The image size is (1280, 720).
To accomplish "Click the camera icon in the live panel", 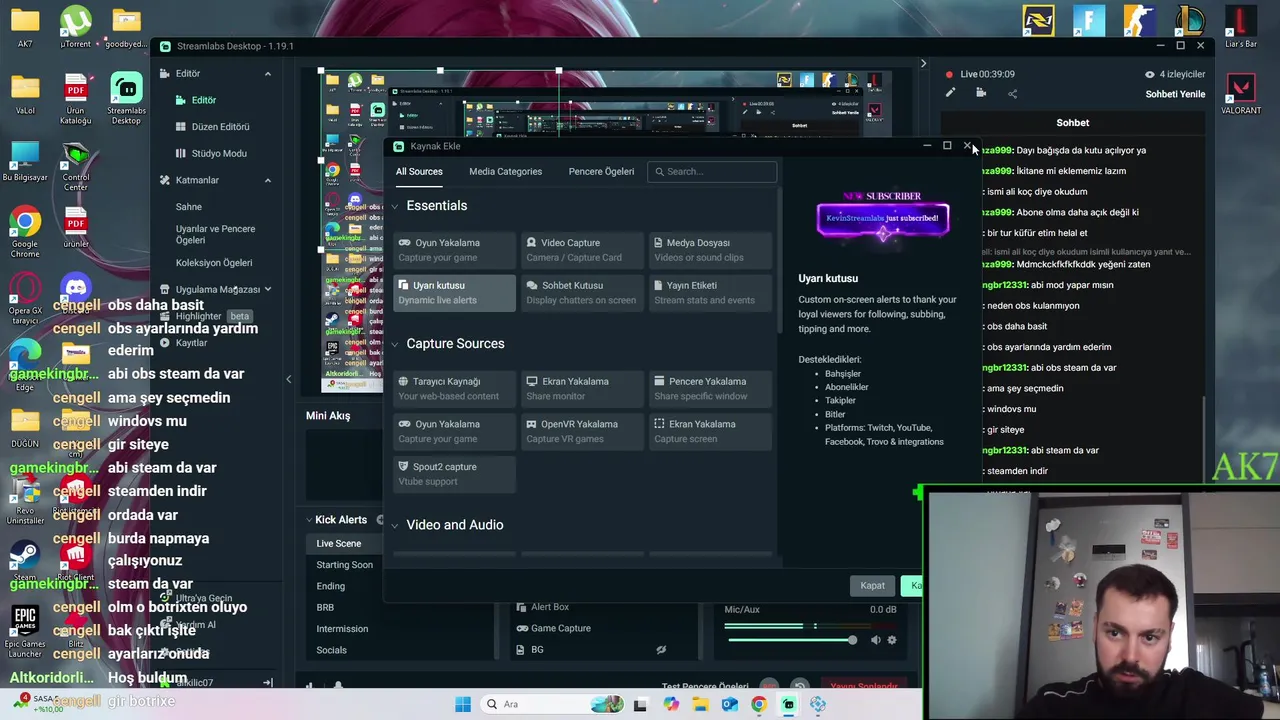I will click(981, 93).
